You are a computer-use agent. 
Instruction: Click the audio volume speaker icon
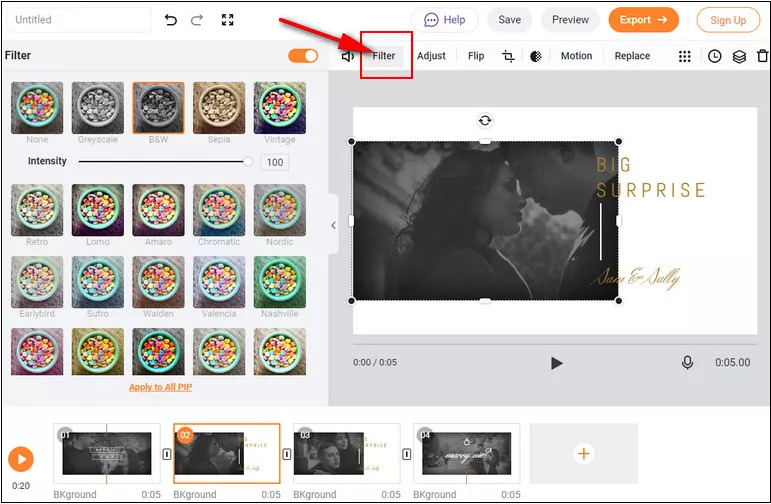(348, 56)
